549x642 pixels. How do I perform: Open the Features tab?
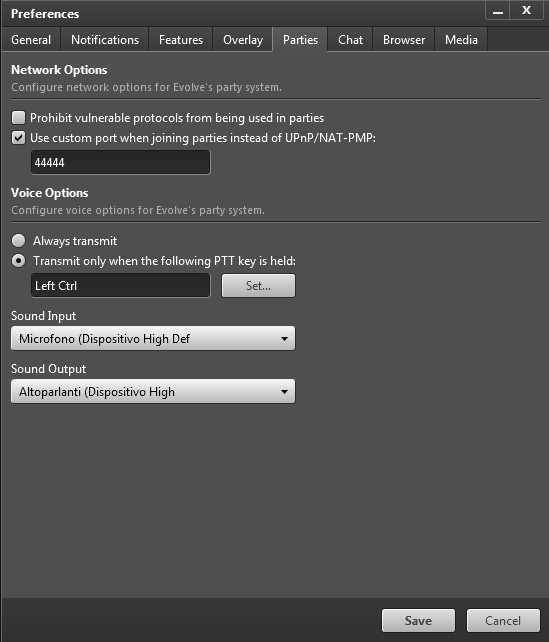point(181,40)
